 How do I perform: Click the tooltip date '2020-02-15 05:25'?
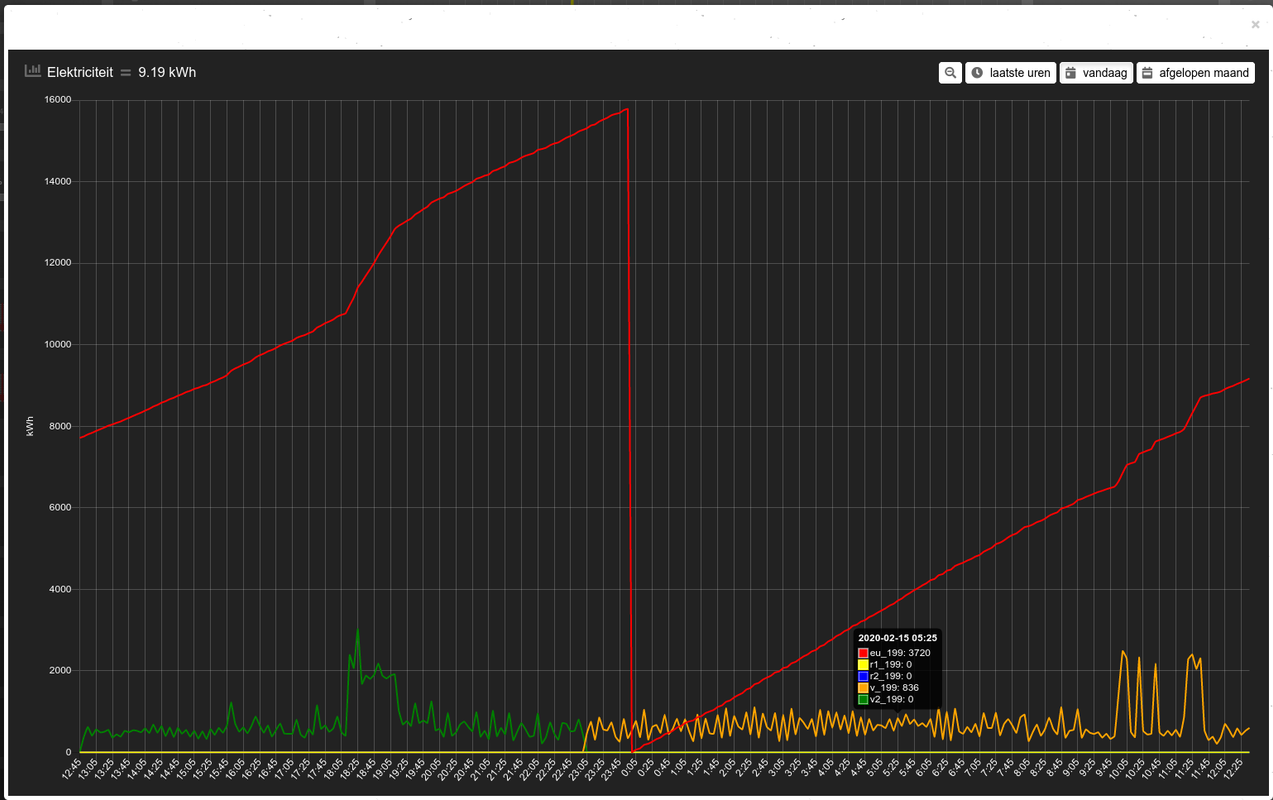pos(898,638)
